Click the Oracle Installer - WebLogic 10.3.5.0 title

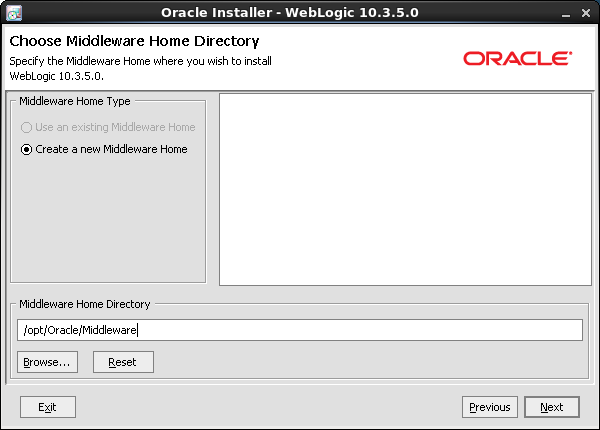[290, 13]
